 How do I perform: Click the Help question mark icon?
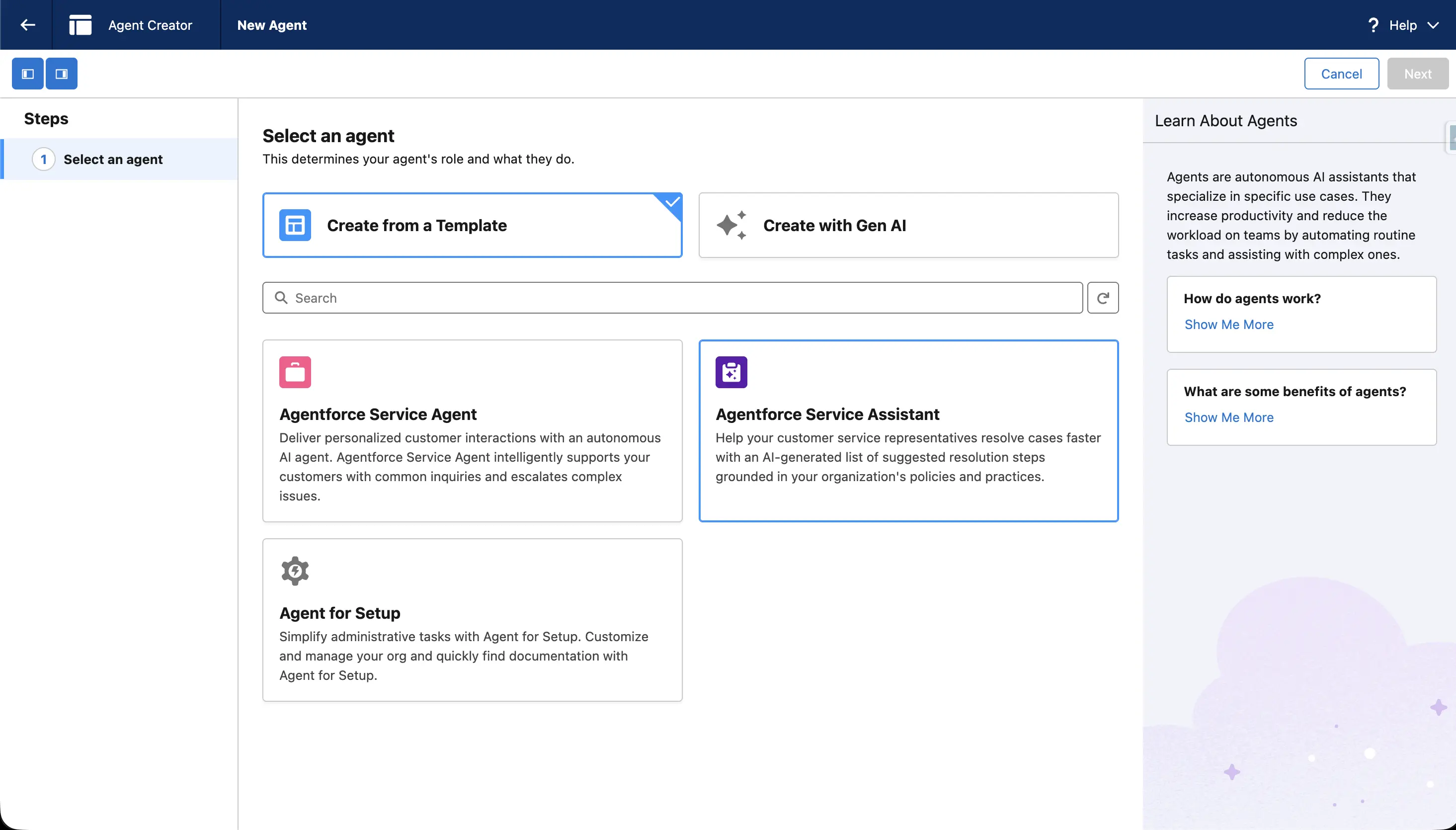click(1373, 25)
